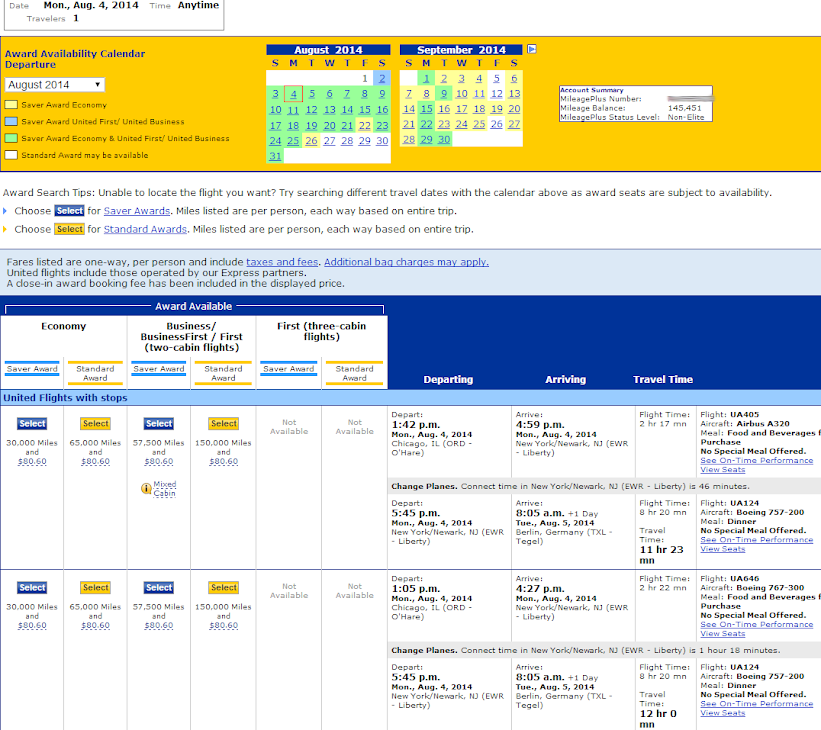View Seats for flight UA646

click(x=723, y=634)
